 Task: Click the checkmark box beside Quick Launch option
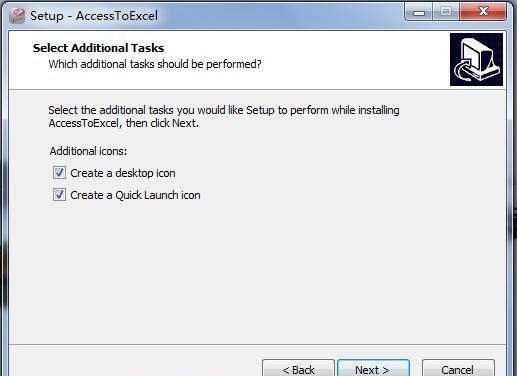(59, 195)
